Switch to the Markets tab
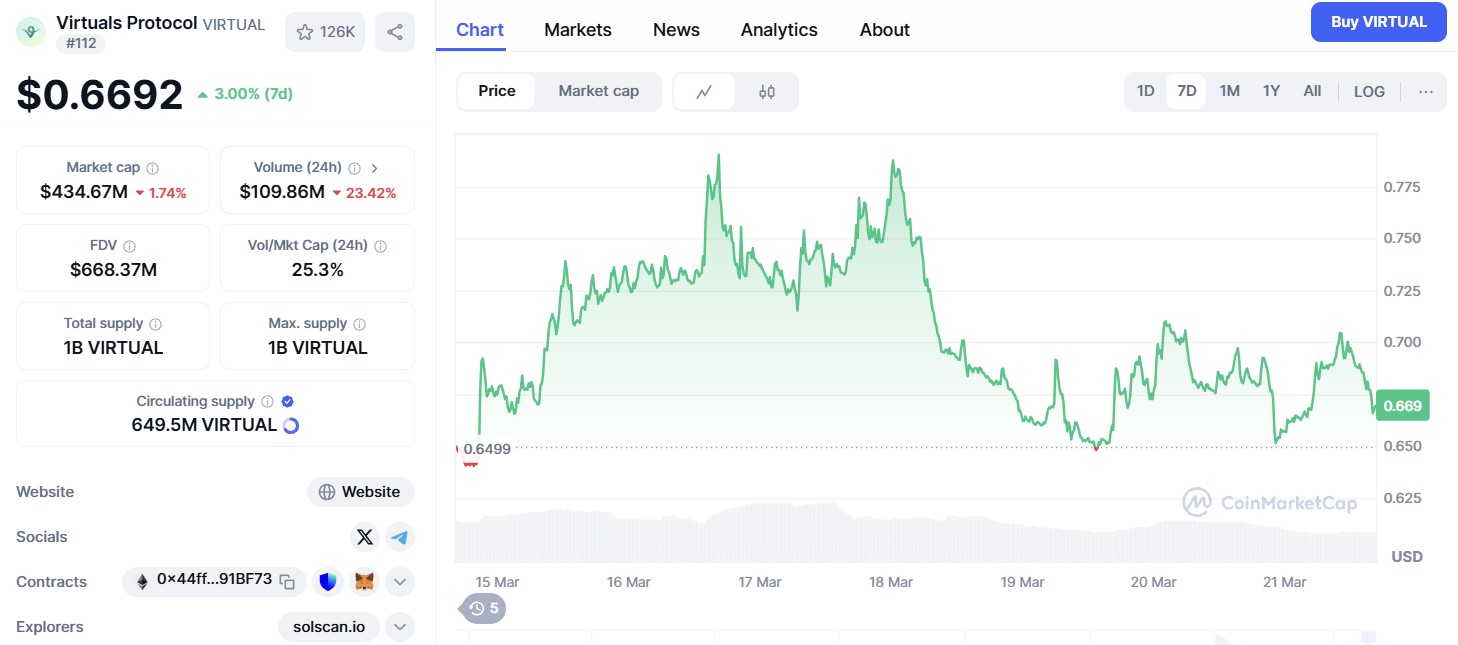 coord(578,30)
